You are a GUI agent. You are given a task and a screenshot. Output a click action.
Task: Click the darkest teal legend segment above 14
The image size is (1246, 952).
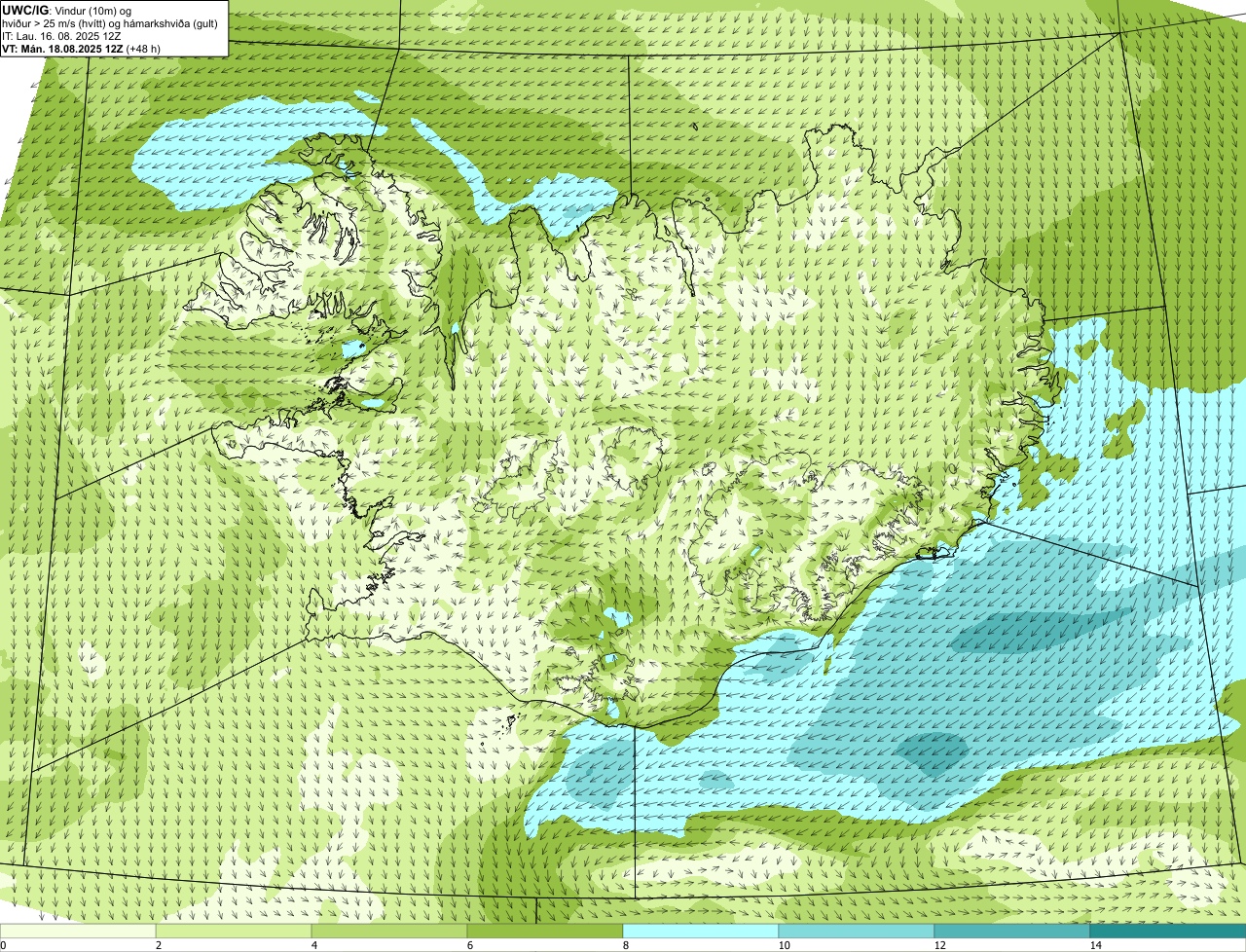[x=1168, y=931]
